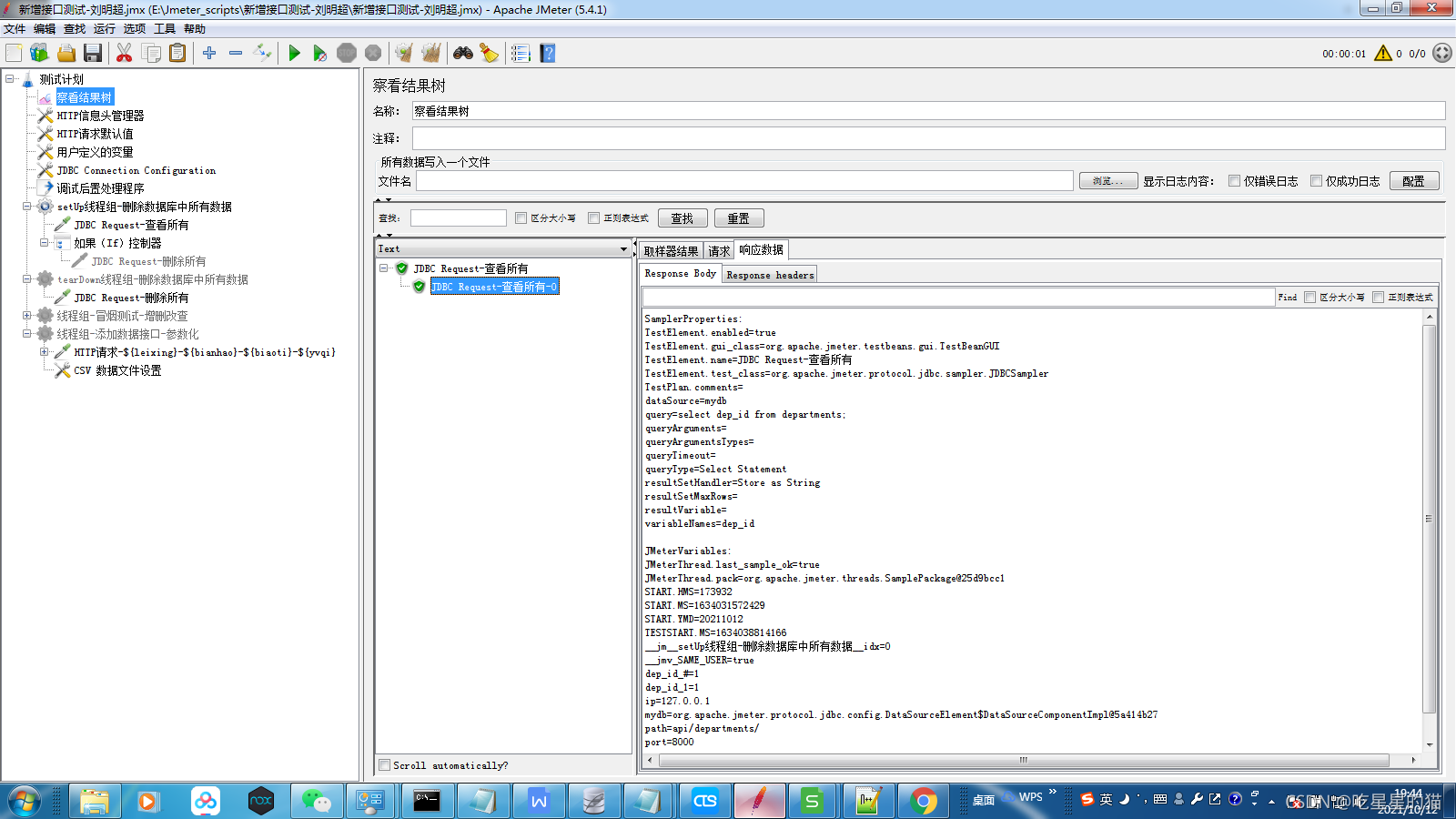Expand the HTTP请求-${leixing} sampler node
The width and height of the screenshot is (1456, 819).
(x=45, y=352)
